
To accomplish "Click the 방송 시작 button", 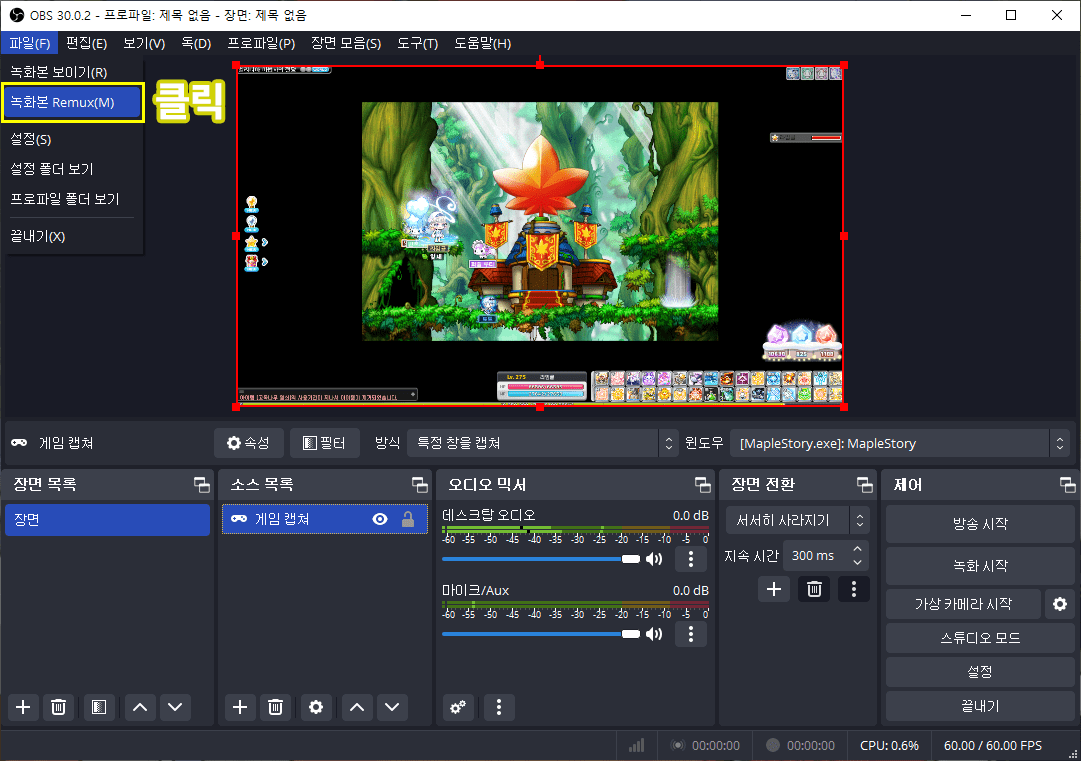I will pyautogui.click(x=980, y=524).
